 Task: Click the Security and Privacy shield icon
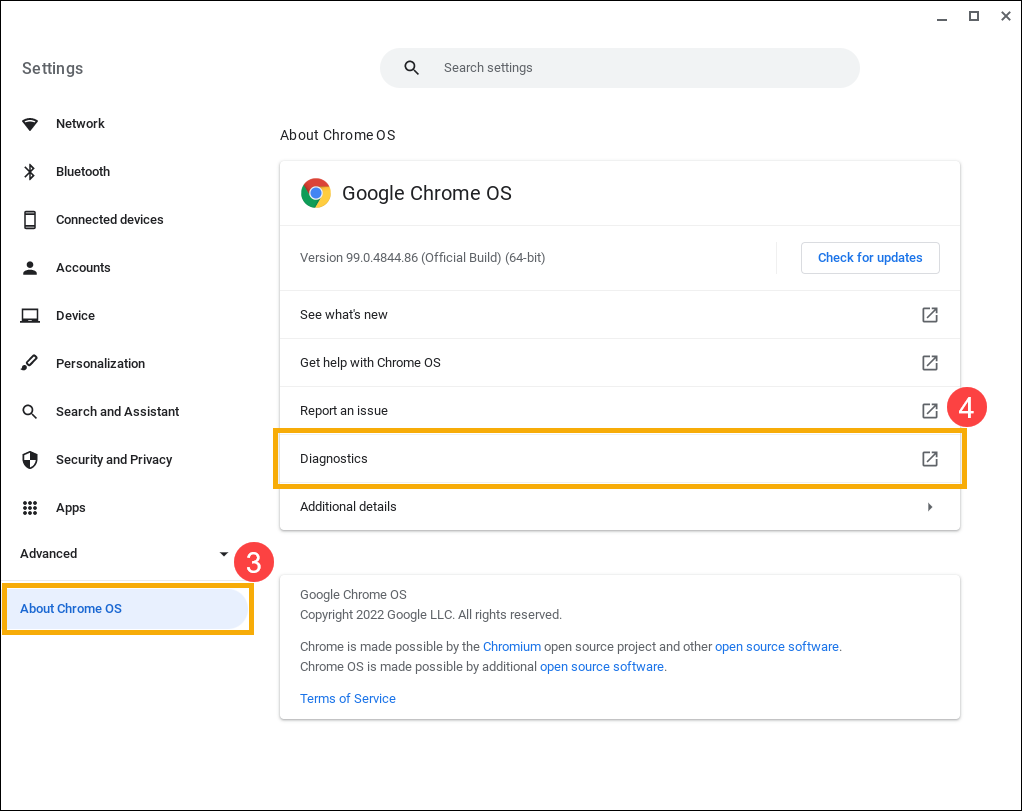30,460
